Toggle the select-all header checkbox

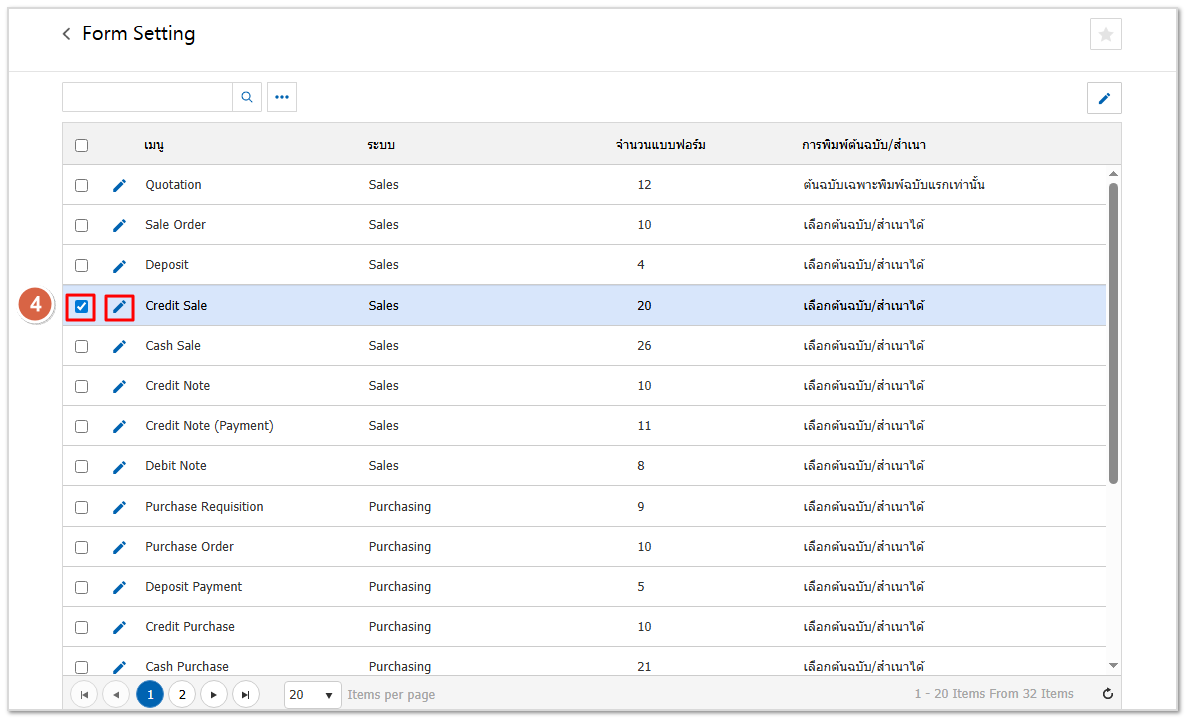click(81, 145)
